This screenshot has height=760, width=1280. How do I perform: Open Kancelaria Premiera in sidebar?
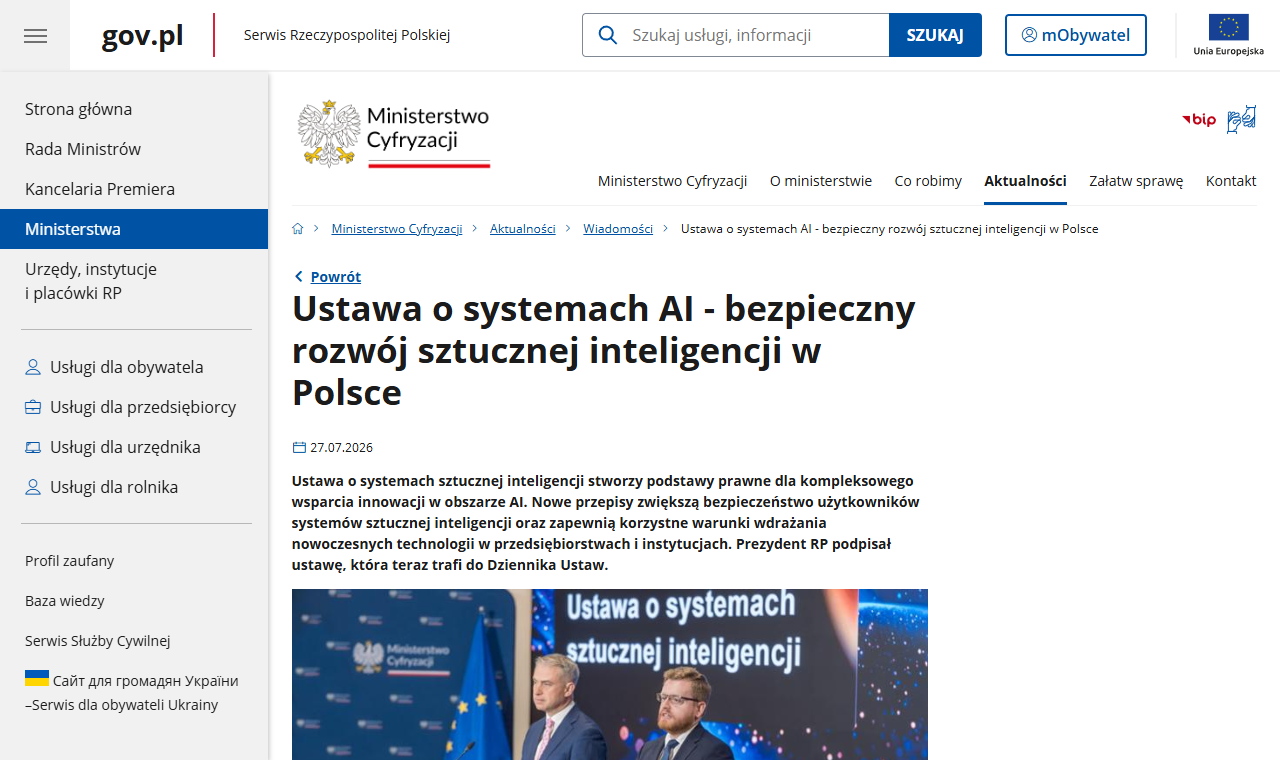tap(134, 189)
